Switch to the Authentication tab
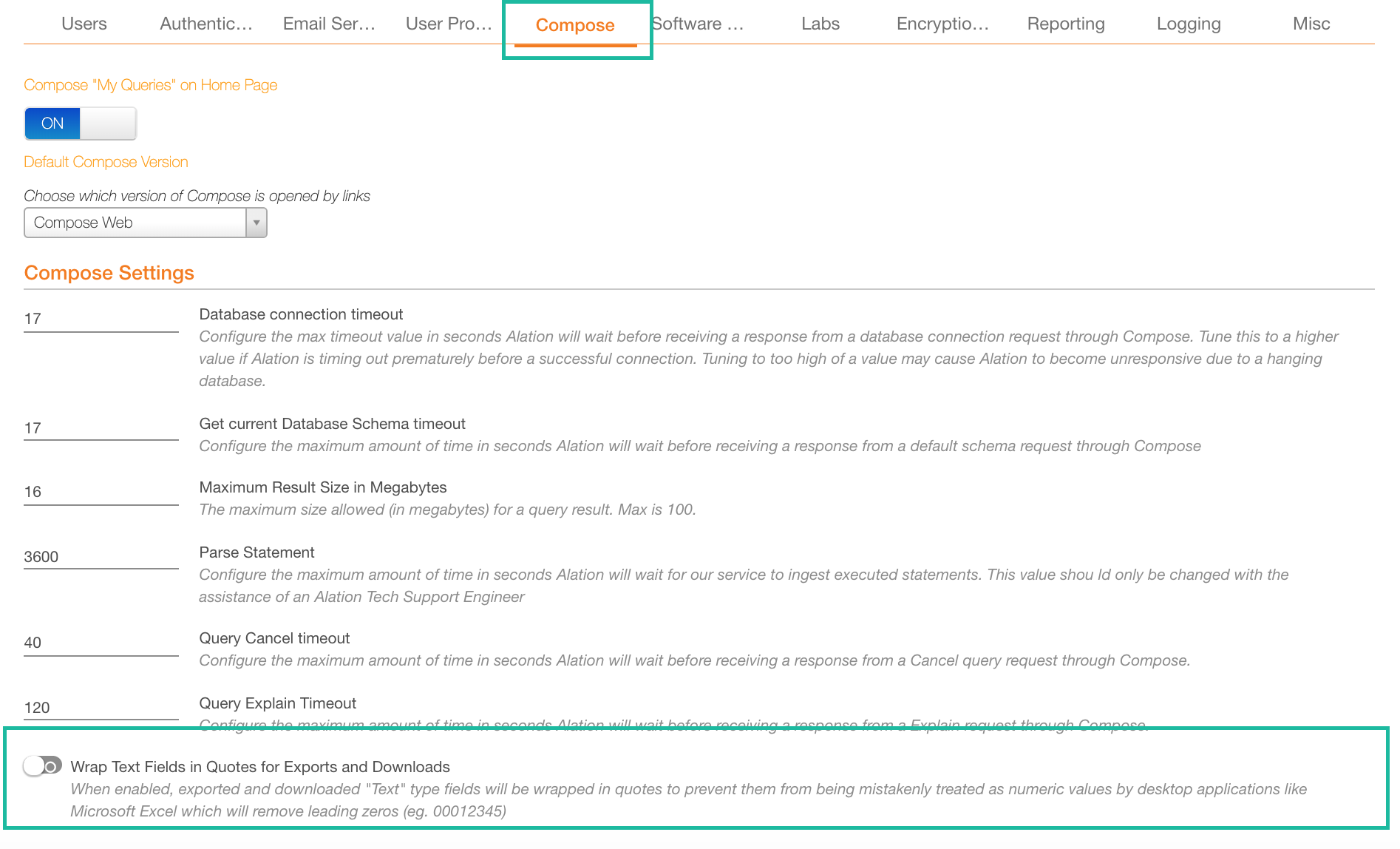Image resolution: width=1400 pixels, height=849 pixels. point(206,24)
